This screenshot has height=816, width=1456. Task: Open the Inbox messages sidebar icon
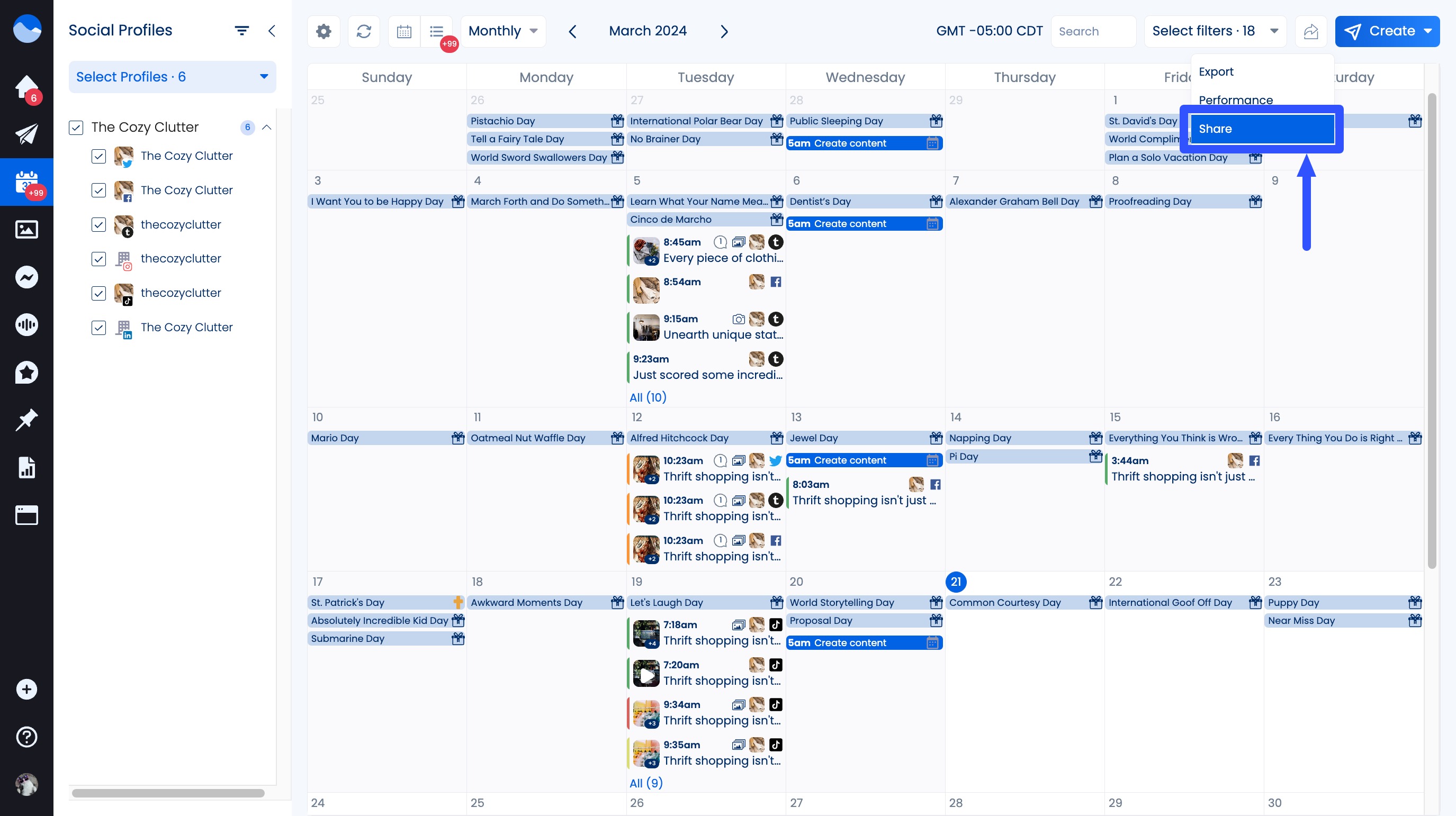click(26, 277)
